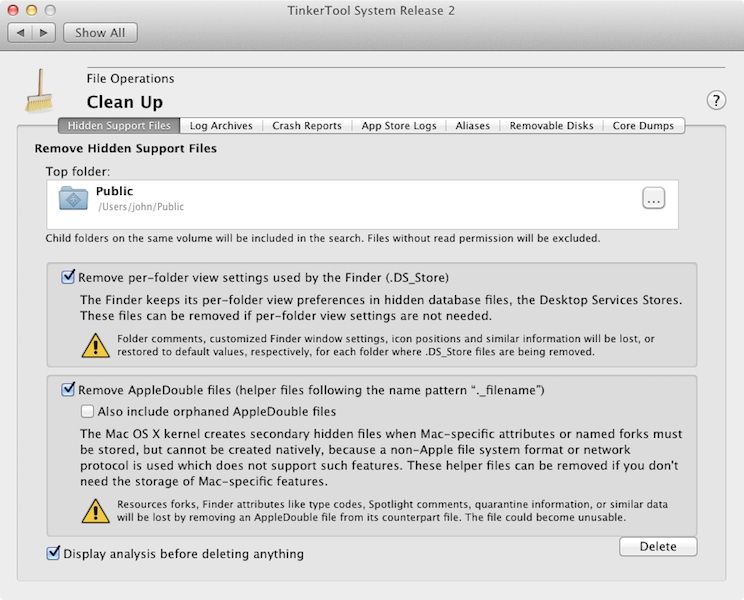Open the App Store Logs tab

pos(399,126)
